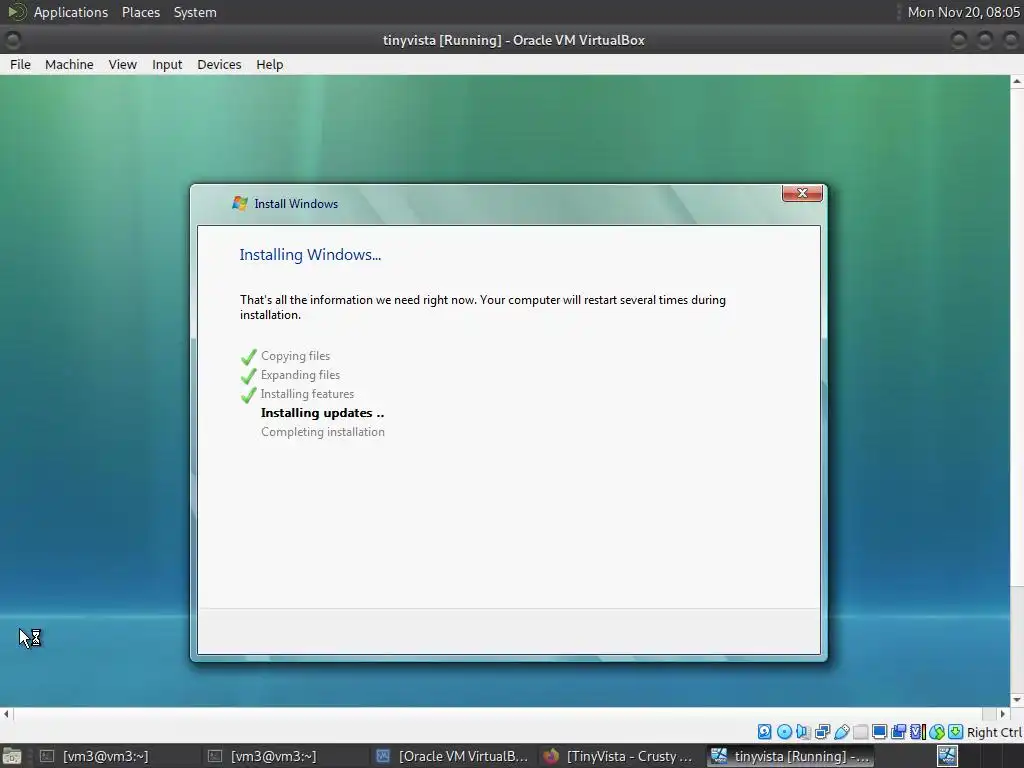Click the tinyvista [Running] taskbar item
The image size is (1024, 768).
coord(790,756)
